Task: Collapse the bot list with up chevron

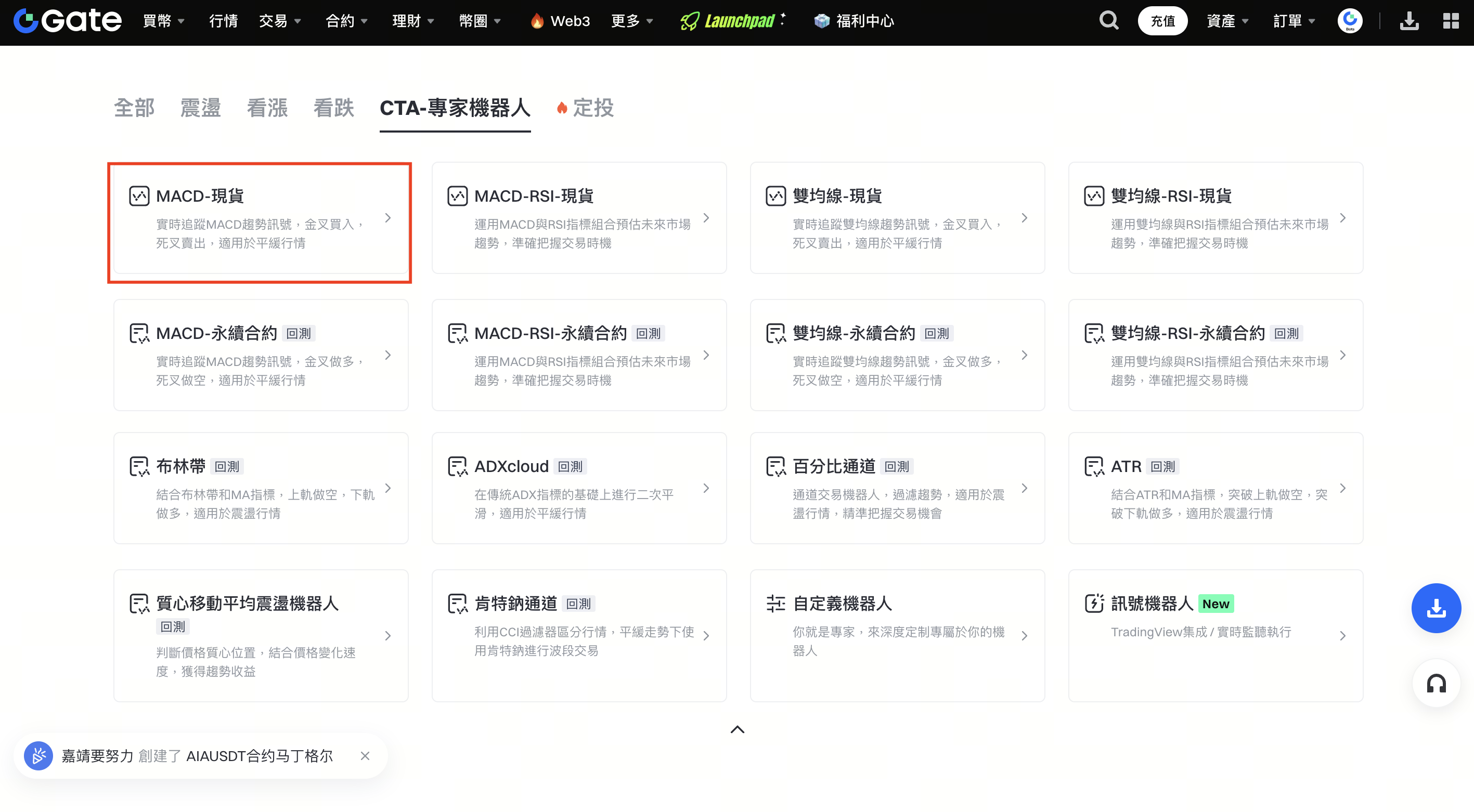Action: (x=737, y=729)
